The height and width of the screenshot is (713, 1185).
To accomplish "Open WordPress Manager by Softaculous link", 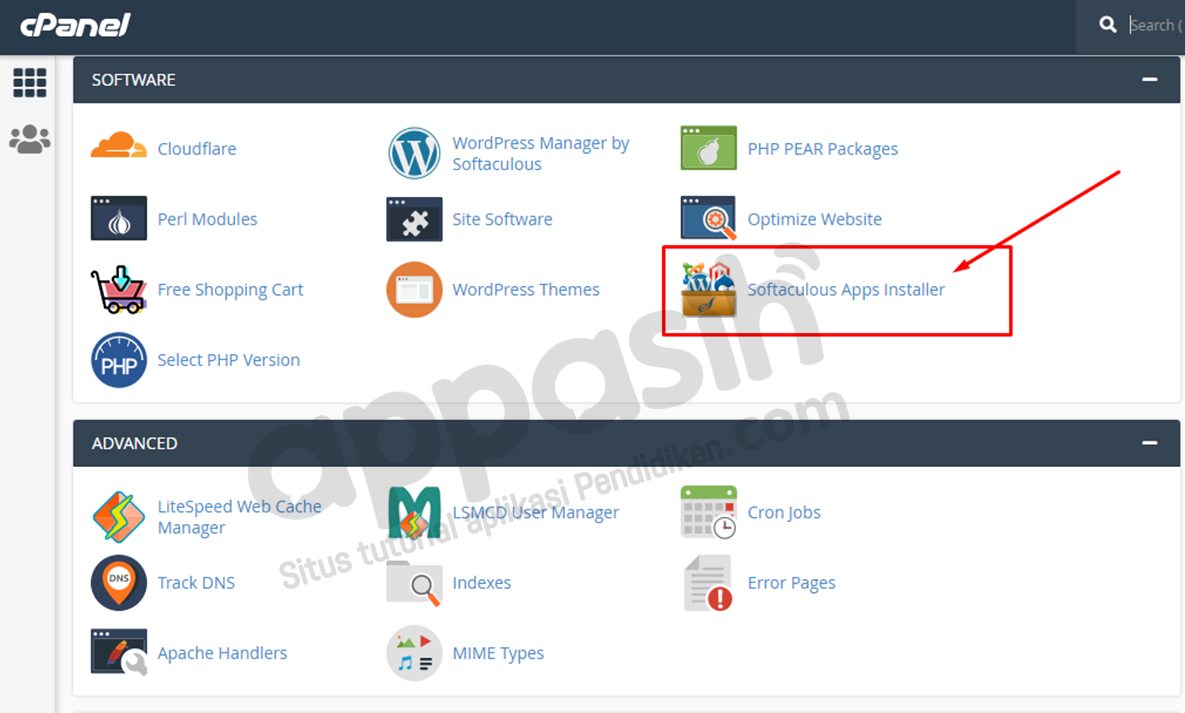I will [x=540, y=153].
